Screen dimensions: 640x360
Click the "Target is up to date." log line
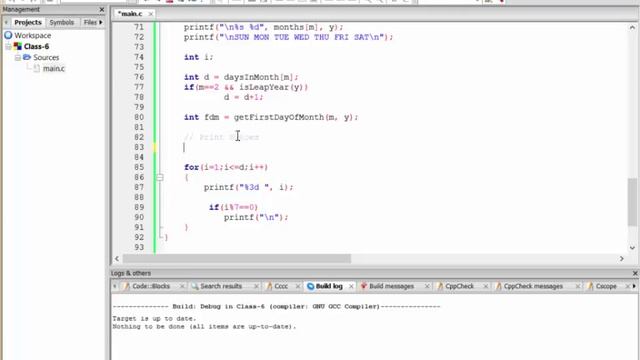click(154, 318)
